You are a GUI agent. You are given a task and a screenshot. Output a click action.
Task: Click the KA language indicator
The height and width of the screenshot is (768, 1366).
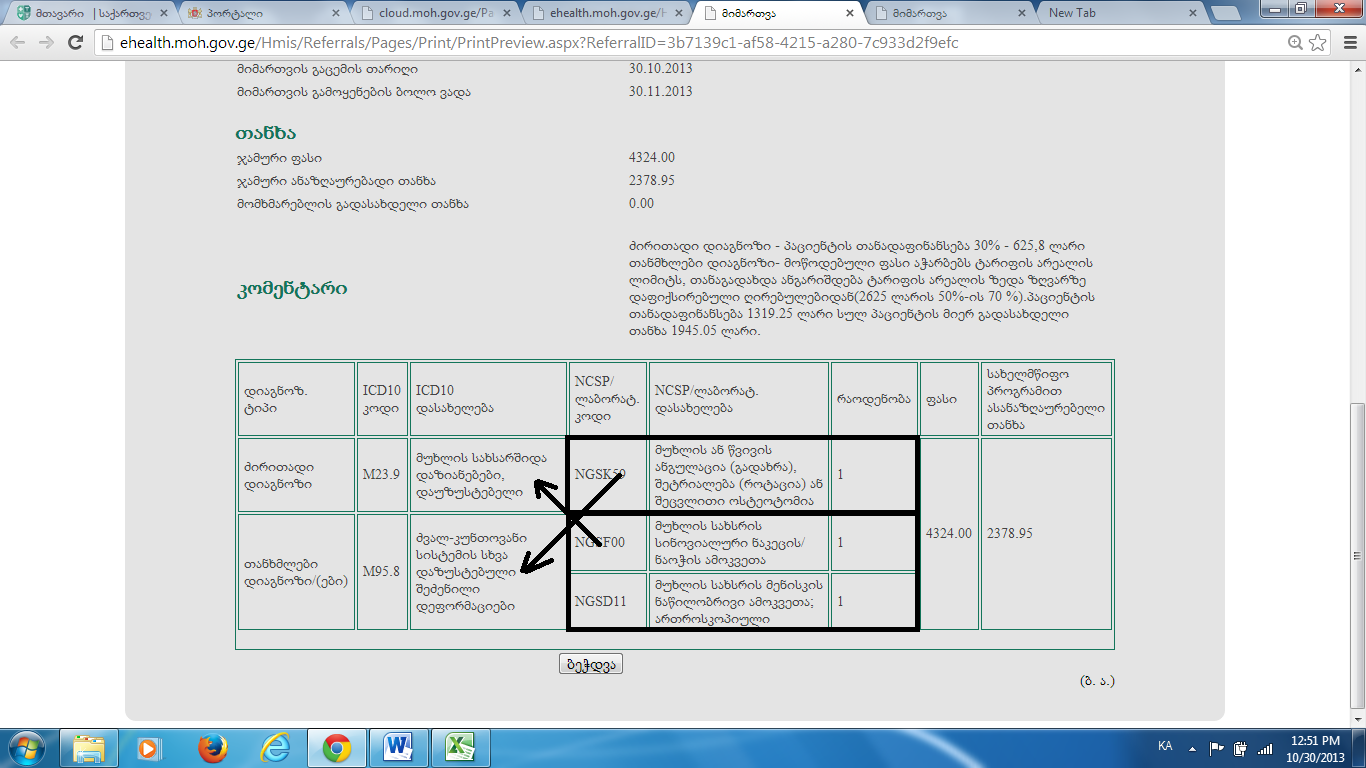[x=1165, y=747]
